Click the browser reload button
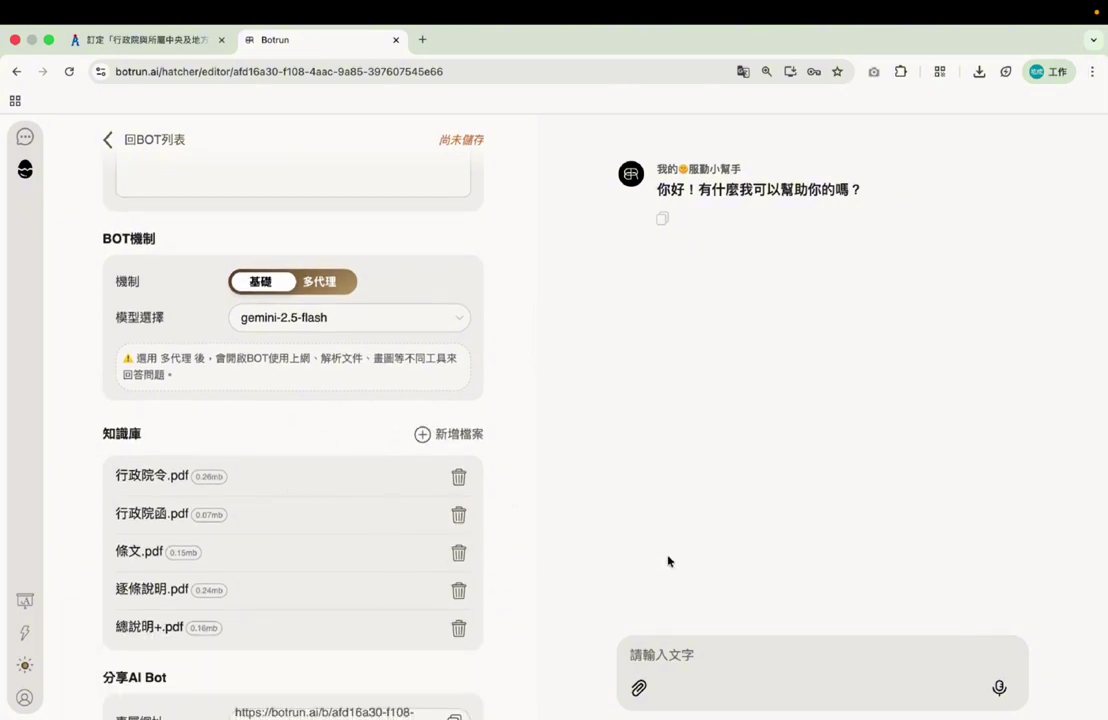The image size is (1108, 720). coord(69,71)
